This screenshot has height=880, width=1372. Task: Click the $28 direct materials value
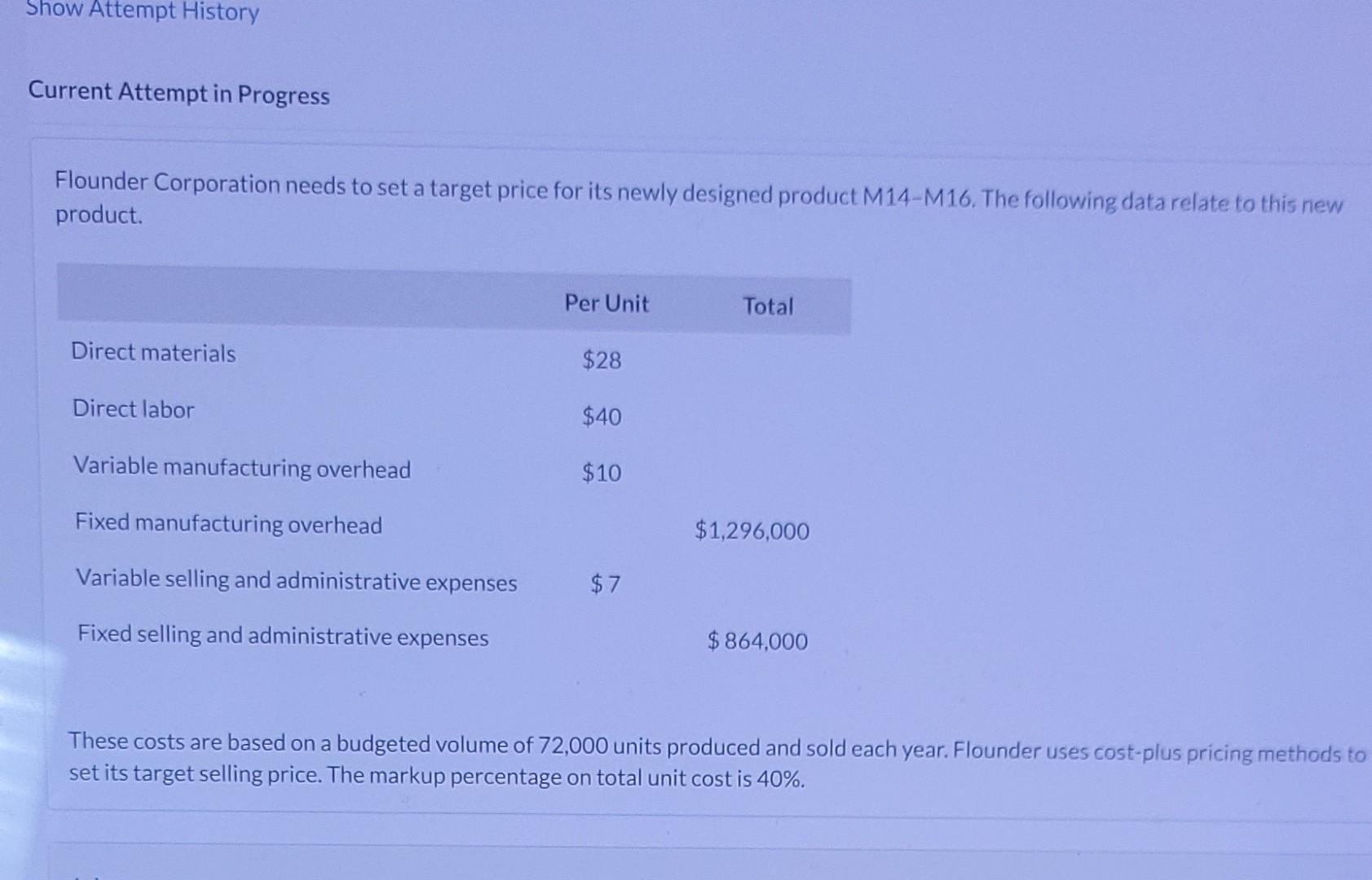pyautogui.click(x=602, y=359)
